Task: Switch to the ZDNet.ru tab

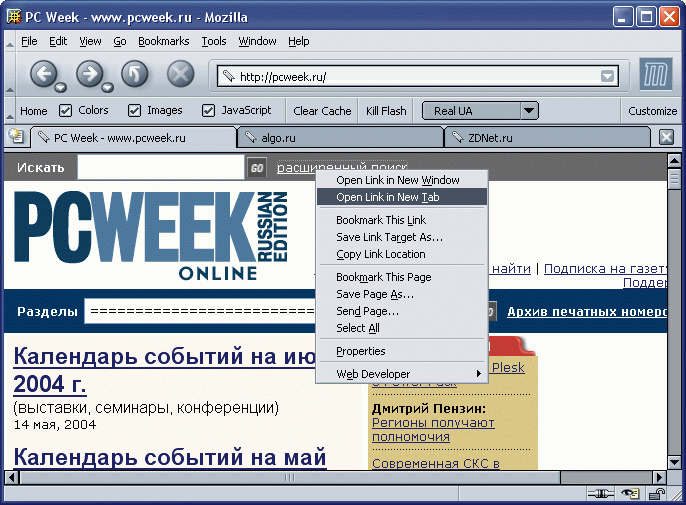Action: (x=547, y=138)
